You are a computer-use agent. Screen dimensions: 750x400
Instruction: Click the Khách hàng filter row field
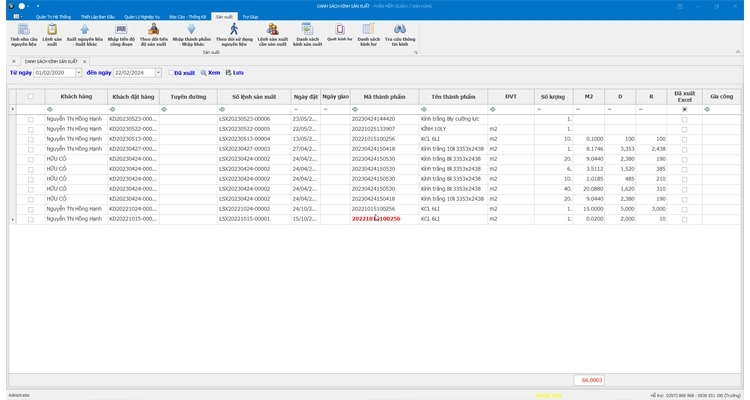[77, 109]
